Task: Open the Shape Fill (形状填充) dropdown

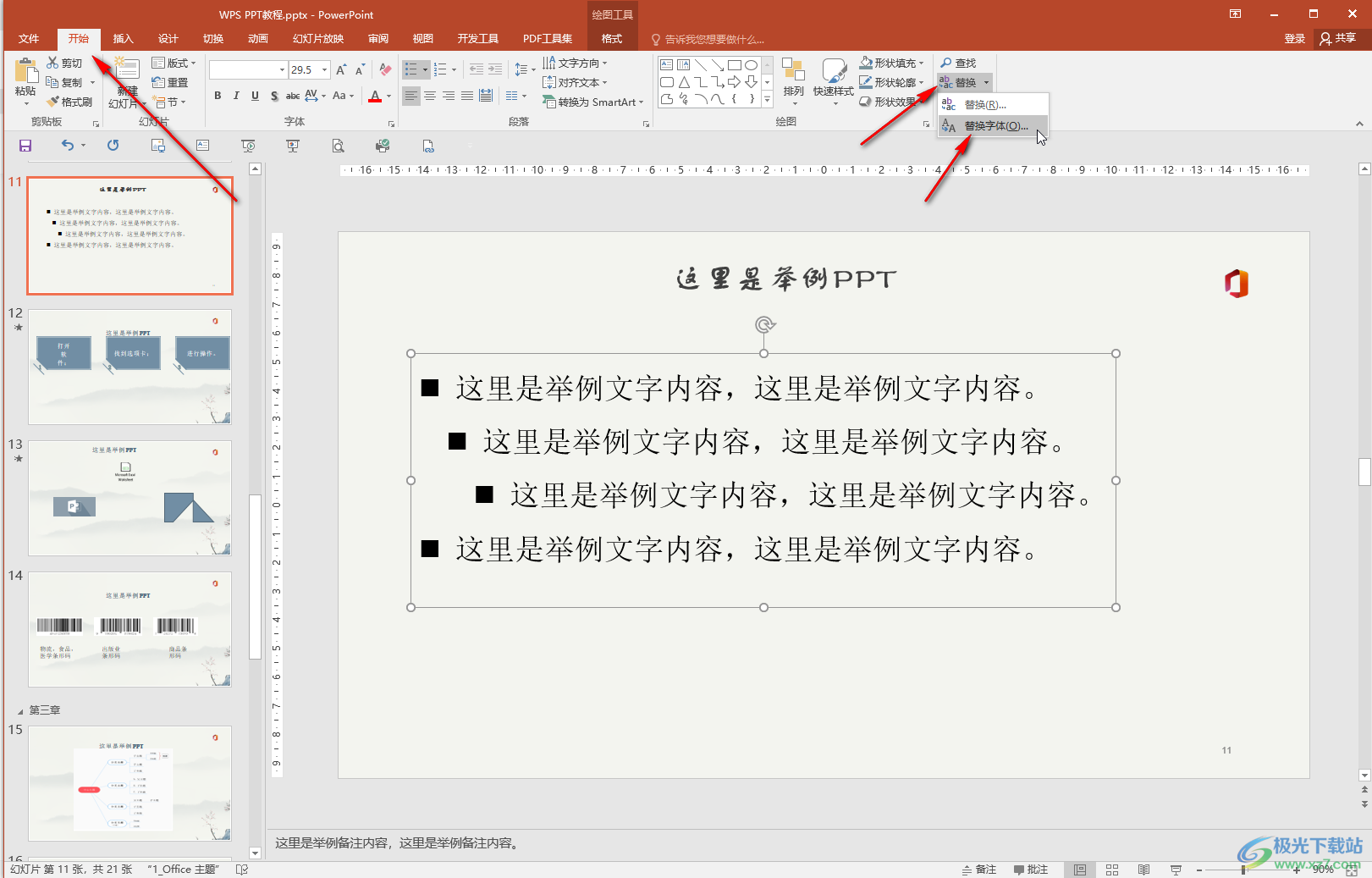Action: 891,63
